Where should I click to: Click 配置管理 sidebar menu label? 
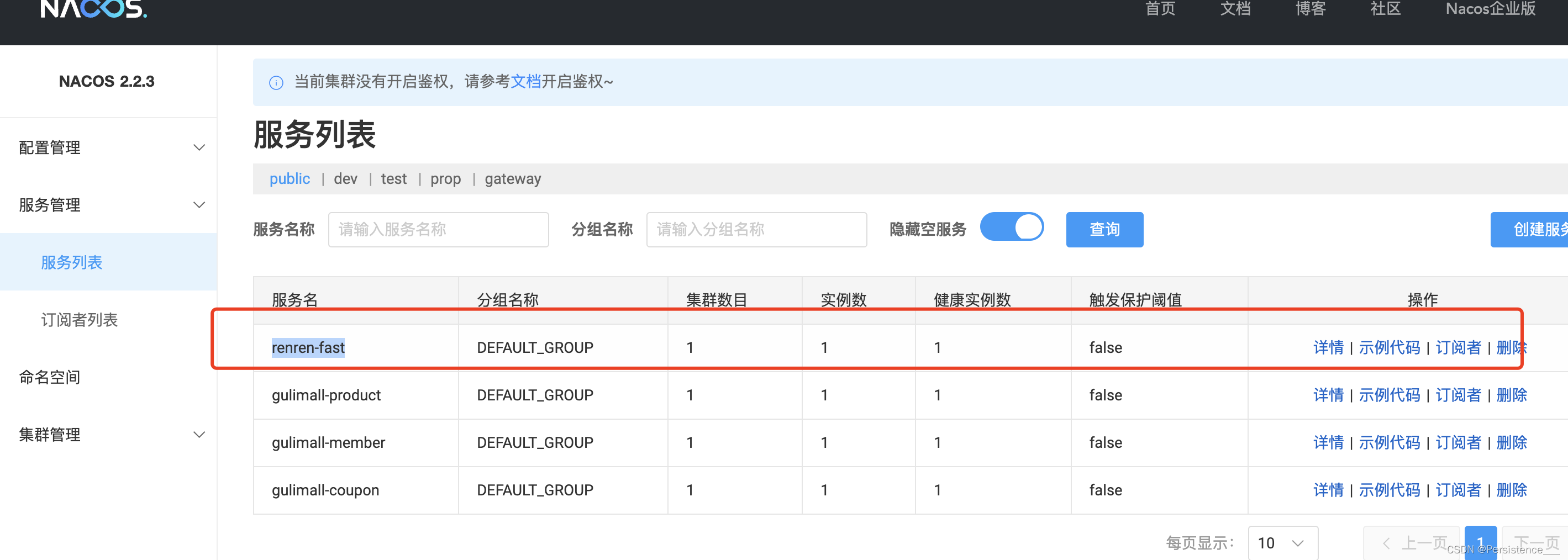click(49, 148)
